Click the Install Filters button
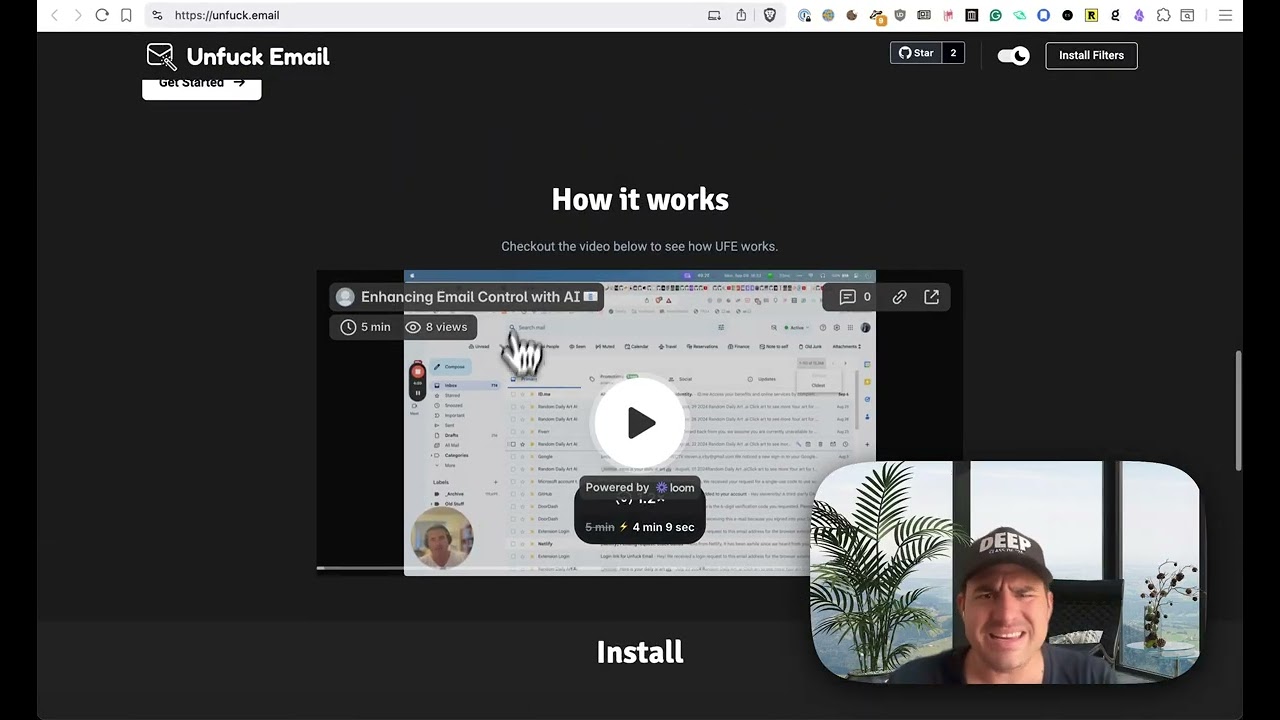 coord(1091,55)
